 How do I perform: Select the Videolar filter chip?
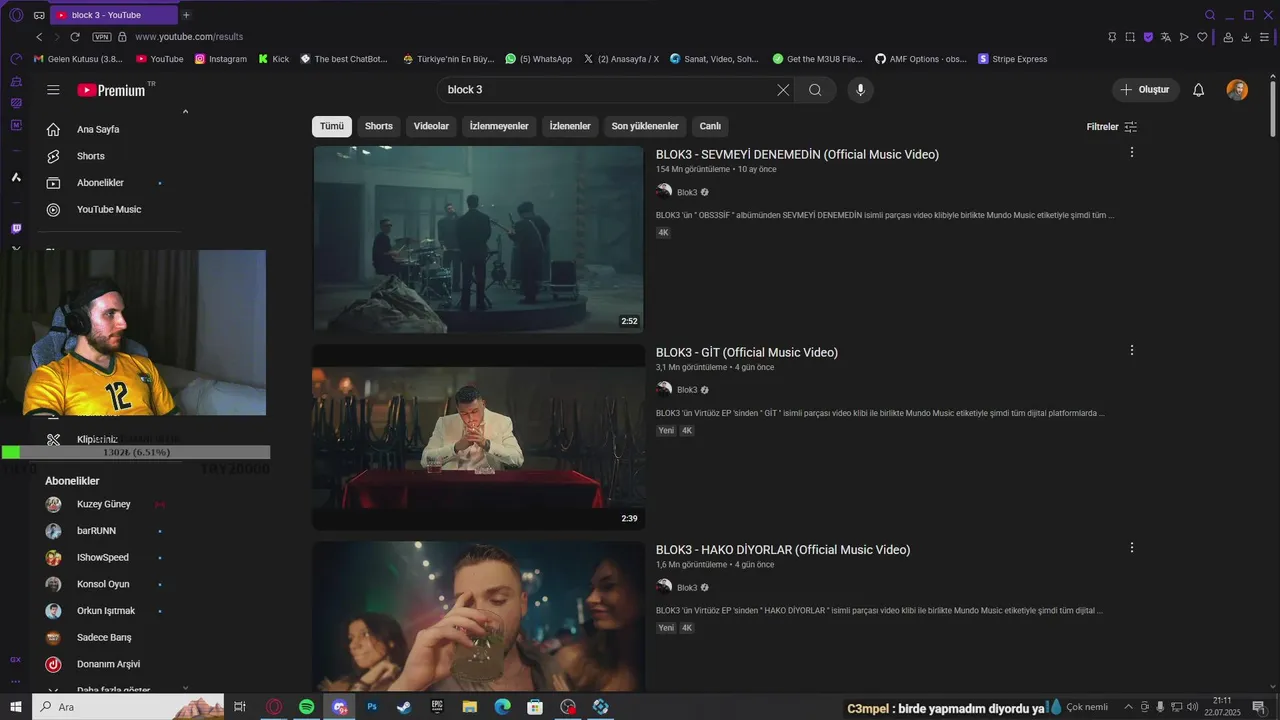click(432, 126)
